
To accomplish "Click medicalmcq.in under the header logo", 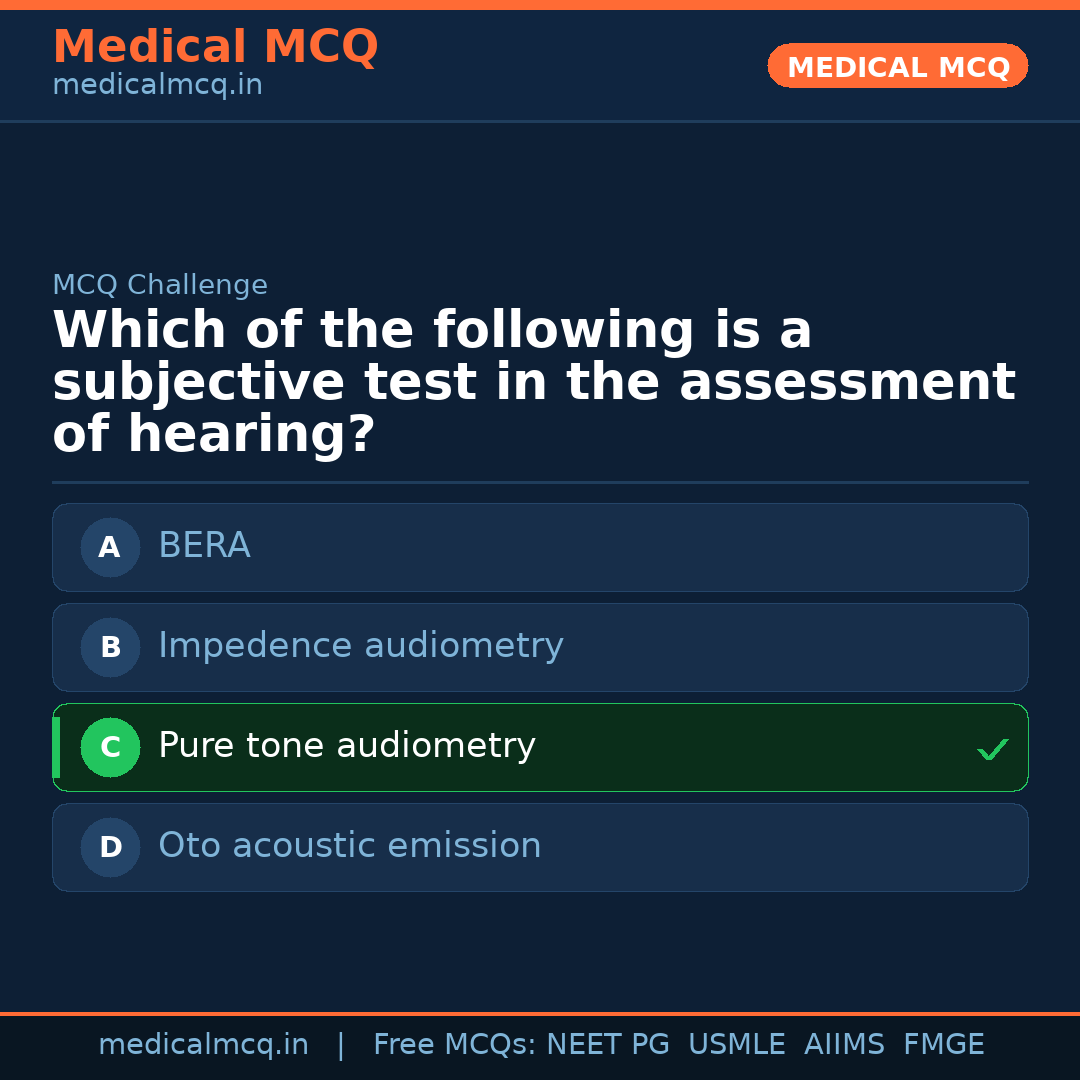I will tap(157, 85).
